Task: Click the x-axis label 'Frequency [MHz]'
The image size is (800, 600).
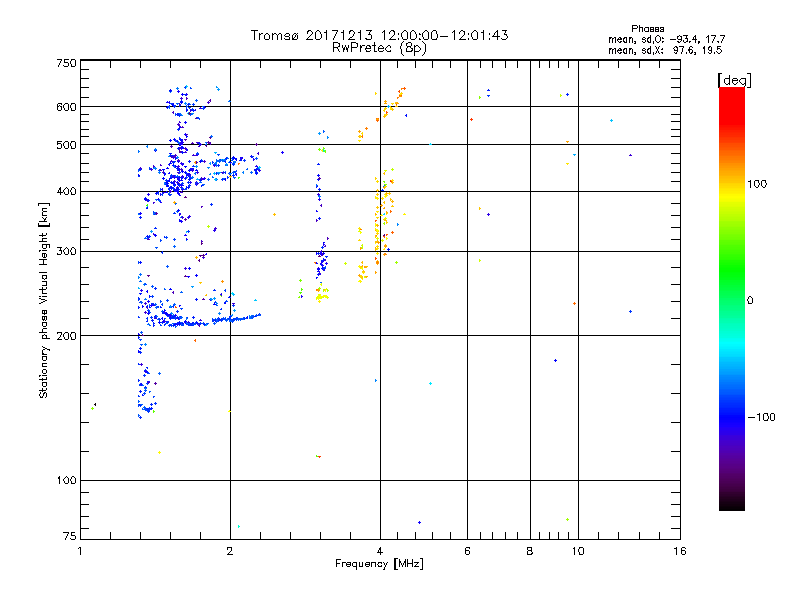Action: (x=379, y=564)
